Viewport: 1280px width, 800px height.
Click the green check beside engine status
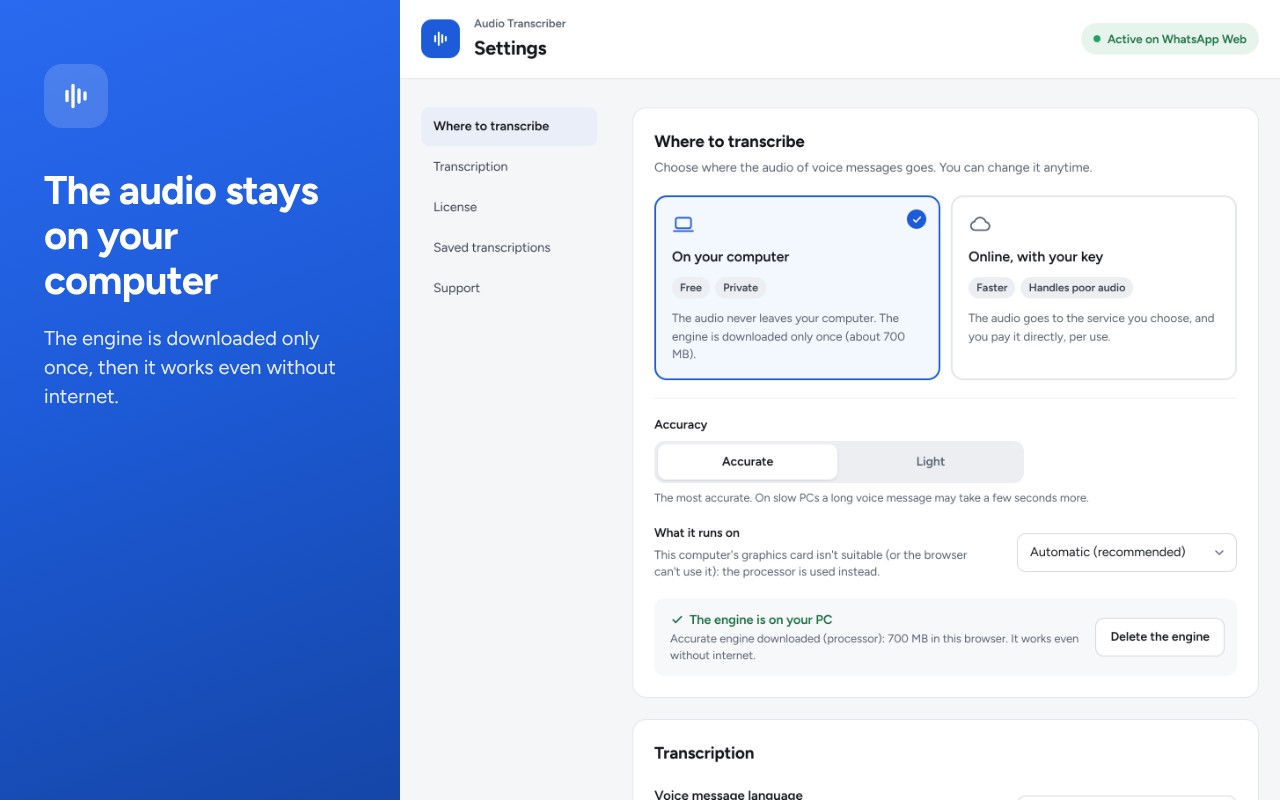point(677,620)
